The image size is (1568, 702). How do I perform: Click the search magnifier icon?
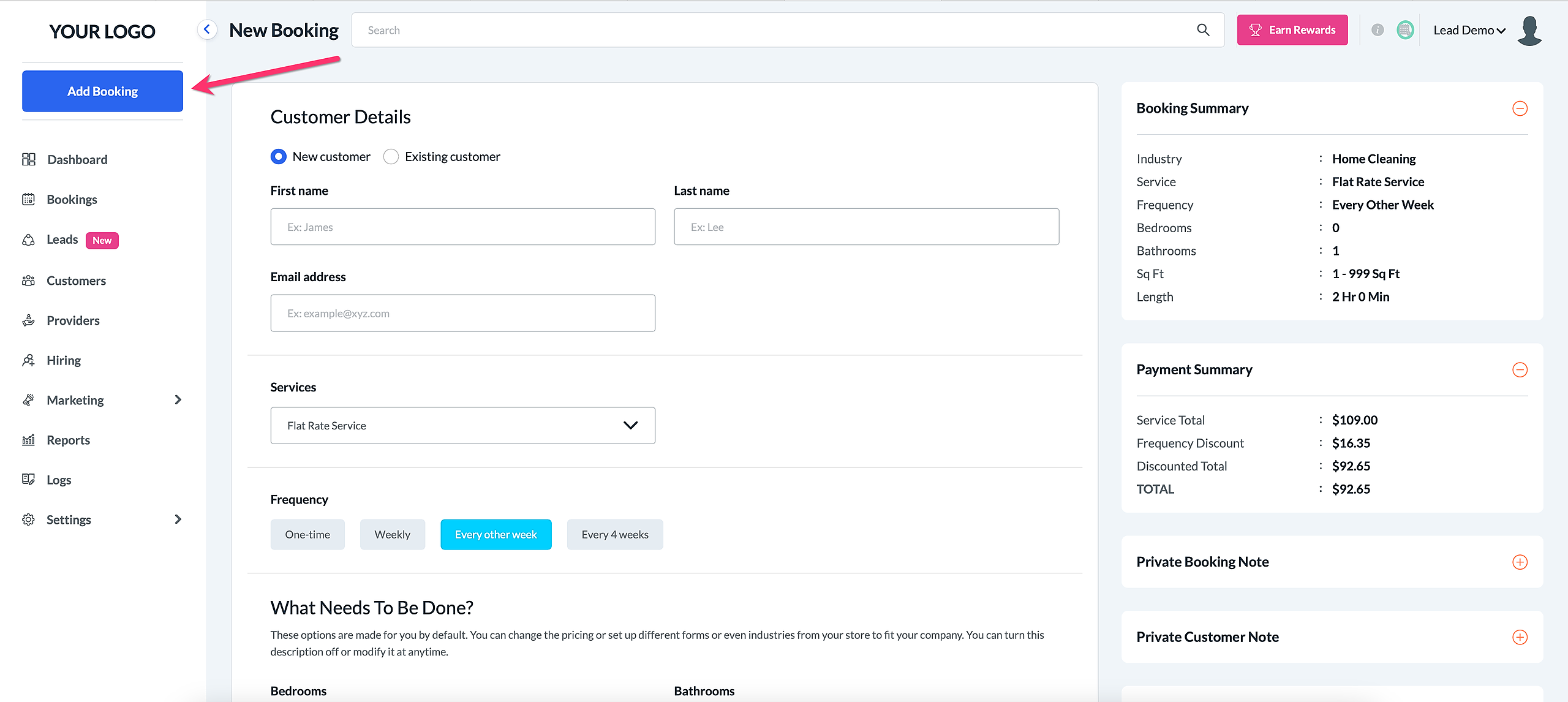pos(1203,30)
